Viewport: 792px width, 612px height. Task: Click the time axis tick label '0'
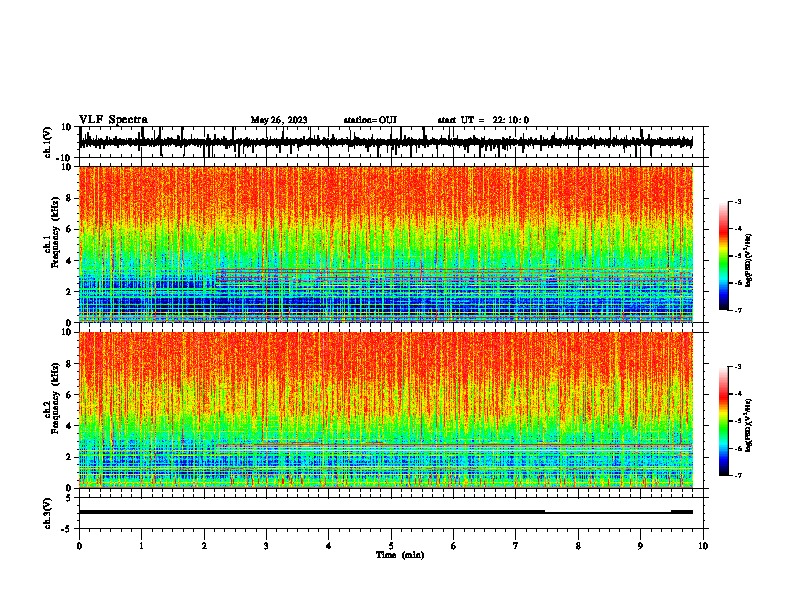[79, 546]
